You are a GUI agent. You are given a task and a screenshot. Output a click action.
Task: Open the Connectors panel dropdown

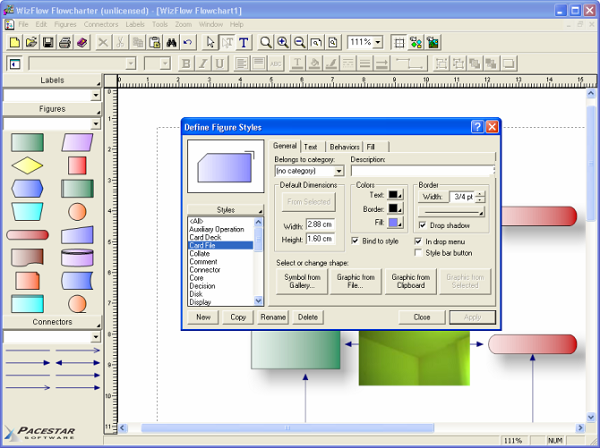click(96, 337)
